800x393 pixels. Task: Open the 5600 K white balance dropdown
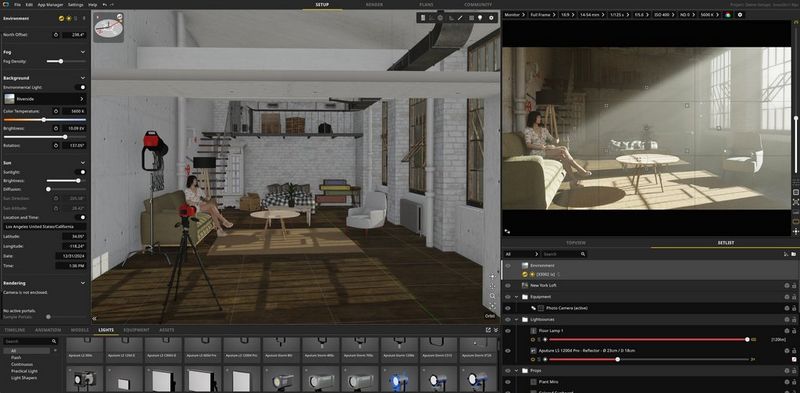click(709, 15)
